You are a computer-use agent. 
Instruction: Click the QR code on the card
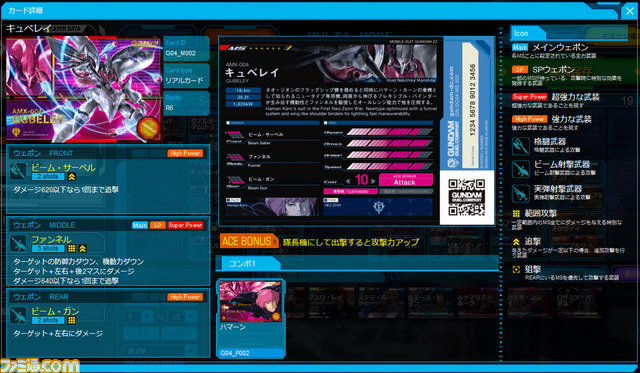[467, 197]
